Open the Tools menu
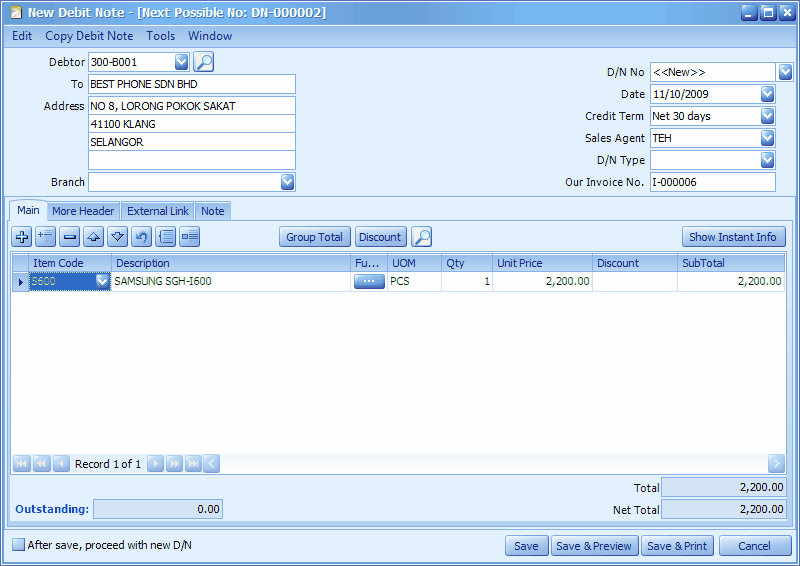The height and width of the screenshot is (566, 800). click(161, 36)
